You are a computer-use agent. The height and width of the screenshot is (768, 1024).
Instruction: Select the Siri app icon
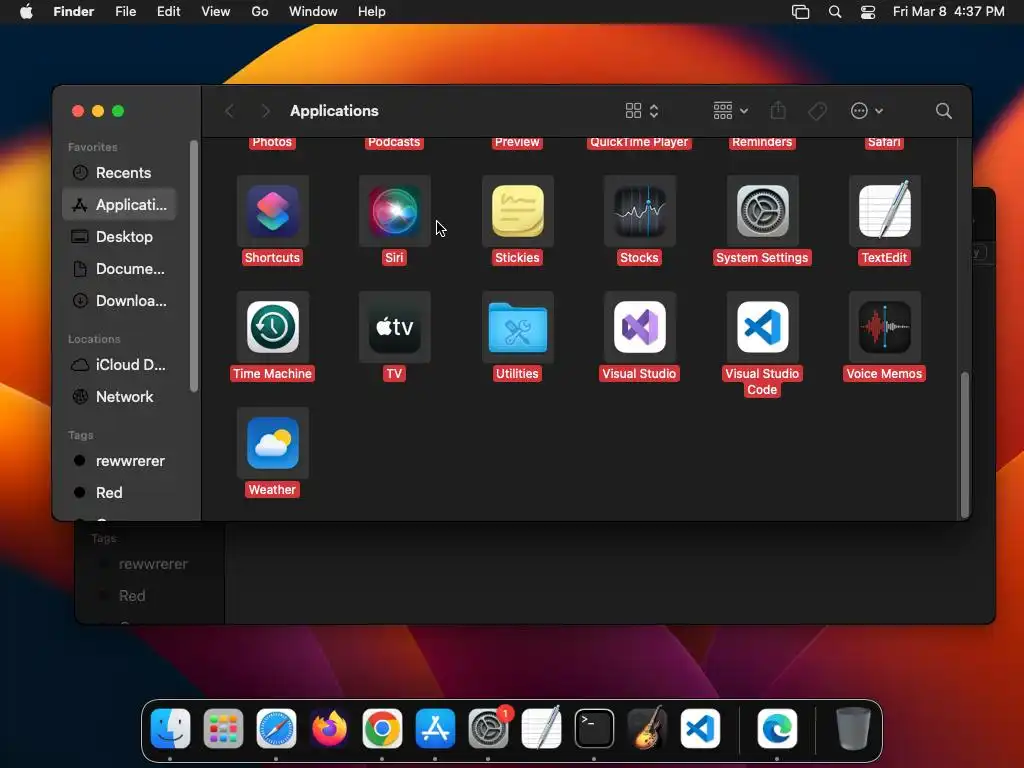click(394, 211)
